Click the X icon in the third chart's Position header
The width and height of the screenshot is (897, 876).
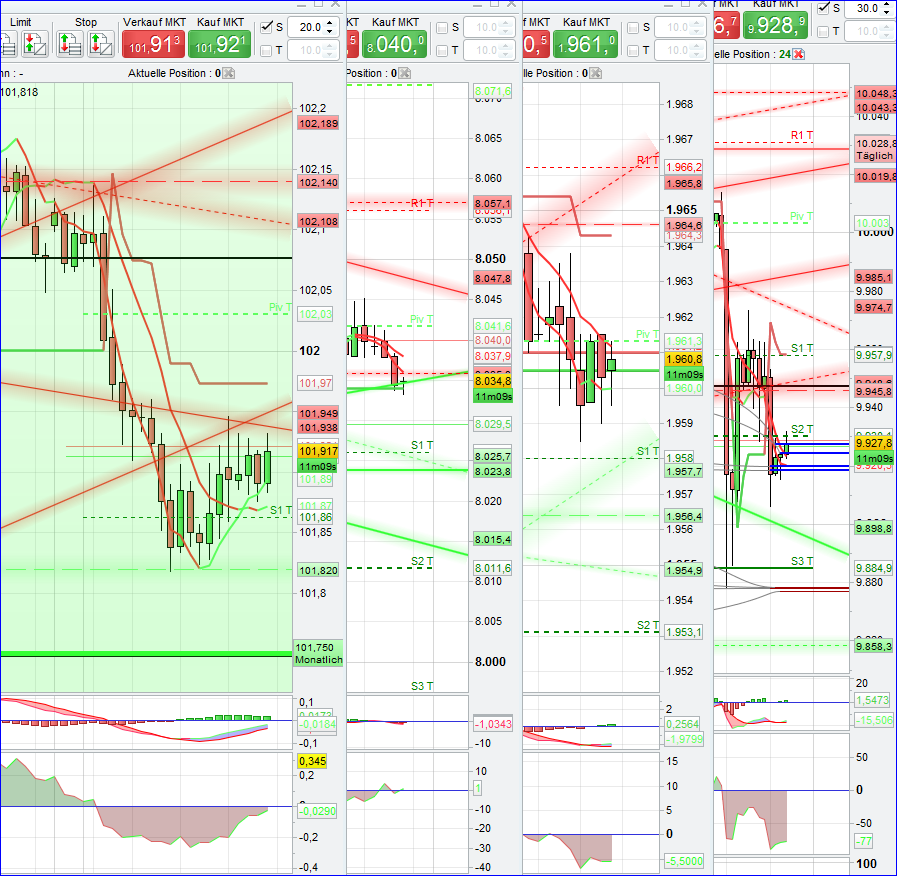coord(594,73)
